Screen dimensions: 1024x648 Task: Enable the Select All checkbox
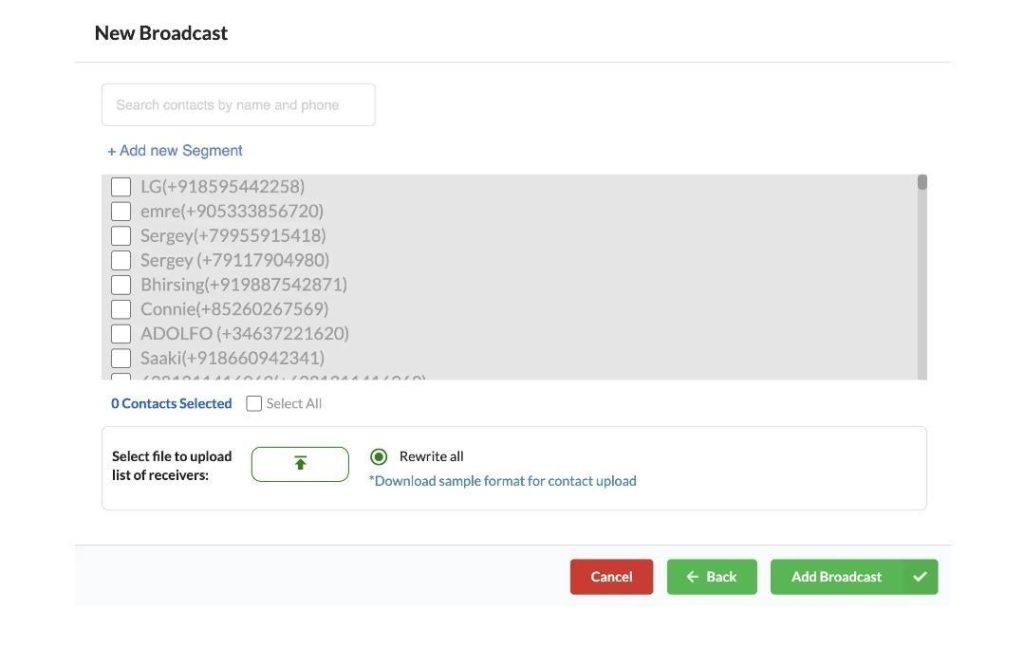[x=253, y=403]
